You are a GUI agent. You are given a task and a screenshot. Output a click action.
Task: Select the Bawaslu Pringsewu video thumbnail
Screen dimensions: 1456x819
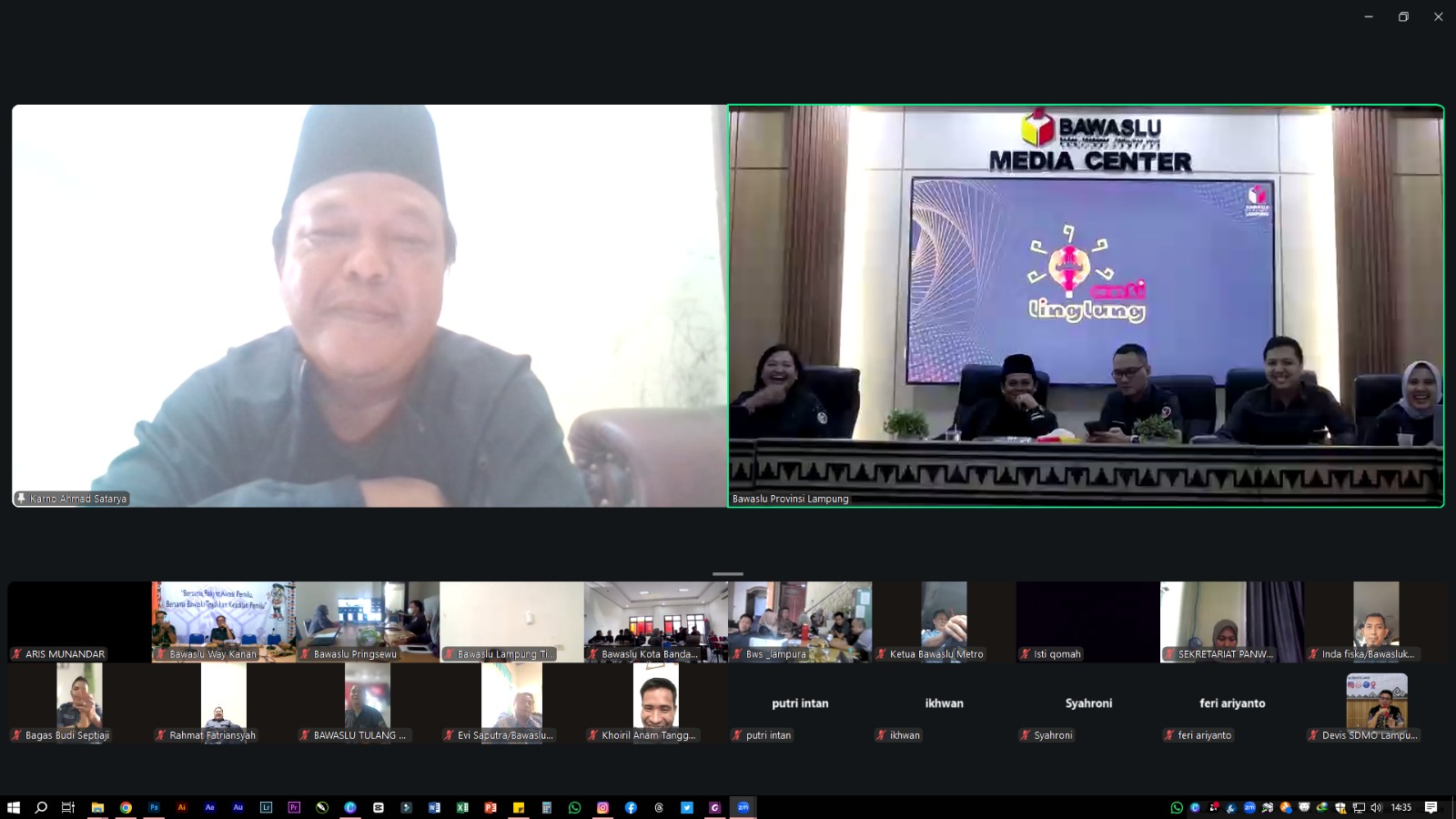368,622
